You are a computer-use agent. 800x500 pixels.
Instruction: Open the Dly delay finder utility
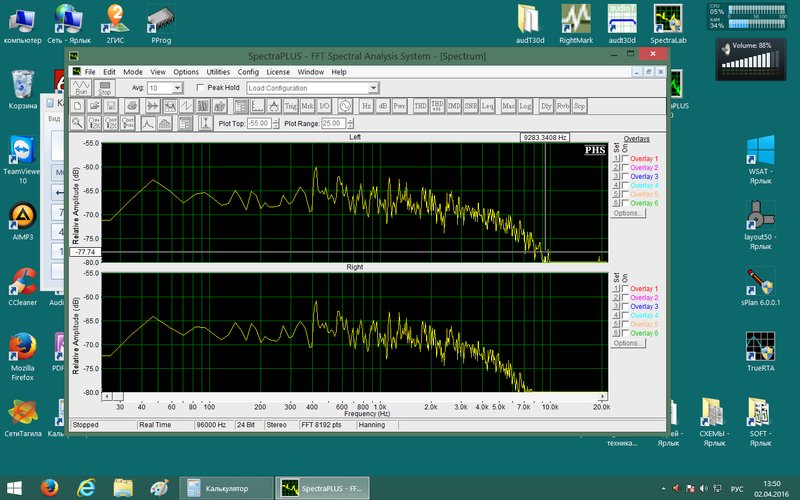tap(546, 106)
